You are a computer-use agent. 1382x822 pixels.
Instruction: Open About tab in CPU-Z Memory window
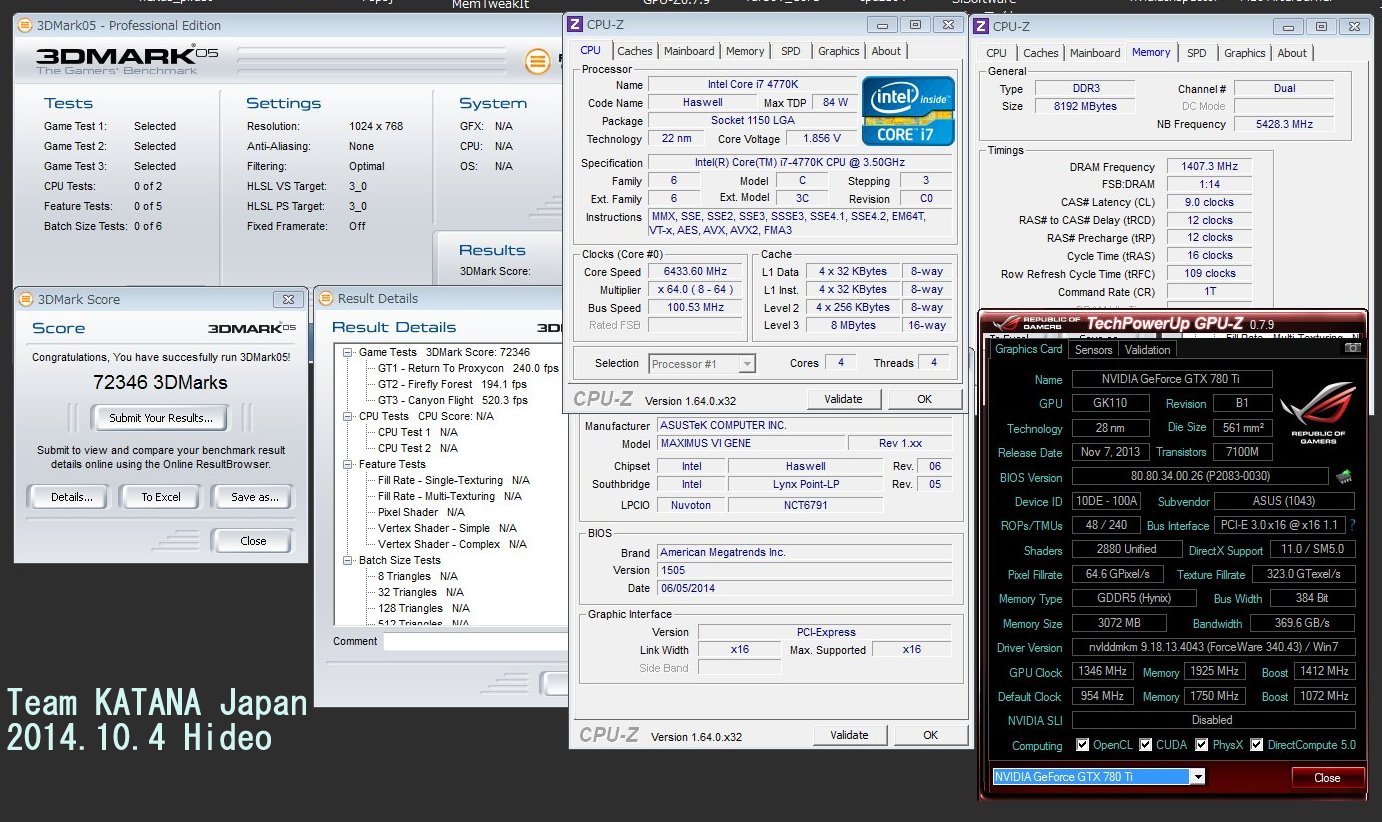[1292, 53]
